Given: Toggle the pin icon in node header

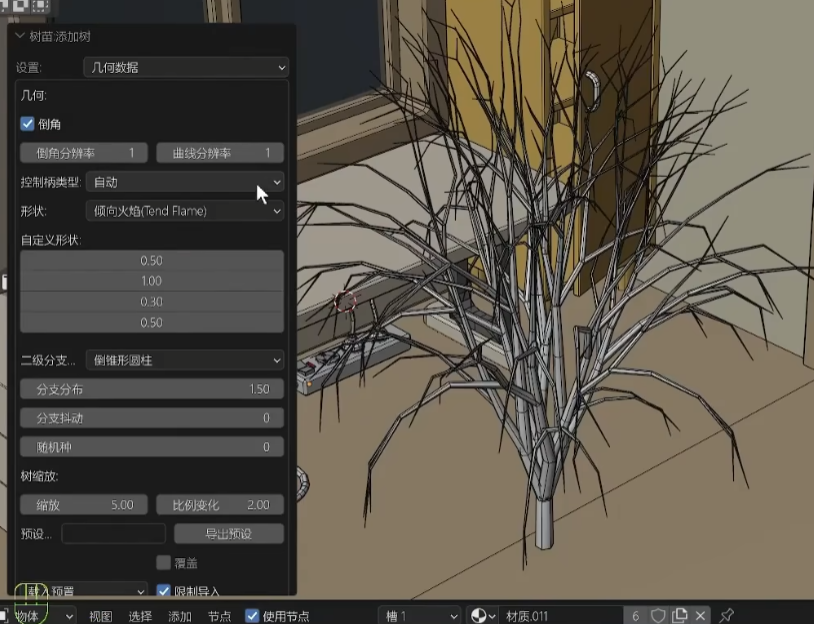Looking at the screenshot, I should (x=727, y=616).
